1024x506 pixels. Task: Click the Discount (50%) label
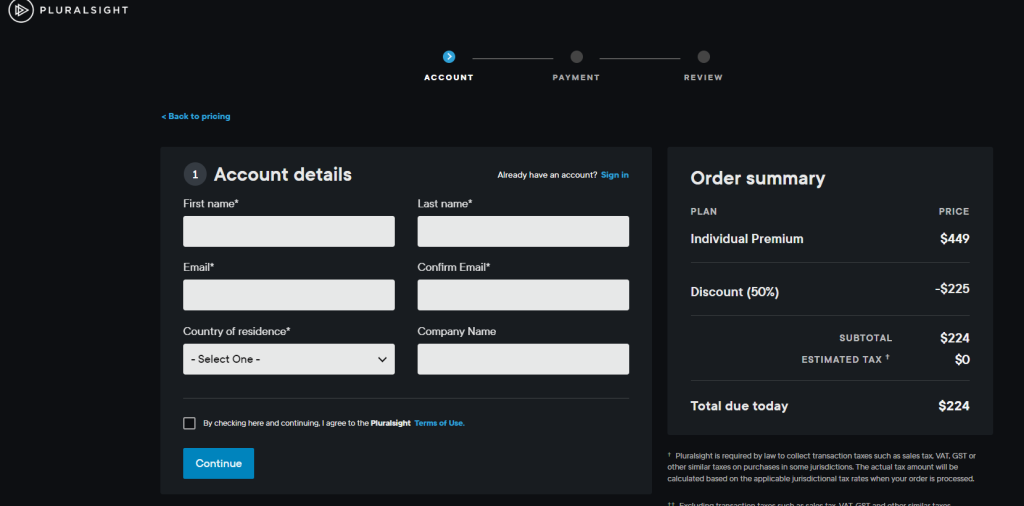735,292
